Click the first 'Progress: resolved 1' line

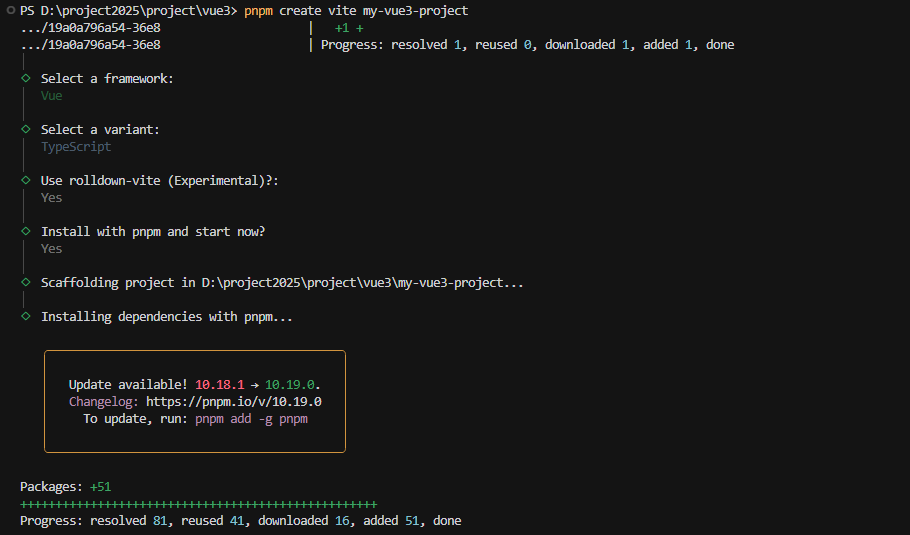(528, 45)
